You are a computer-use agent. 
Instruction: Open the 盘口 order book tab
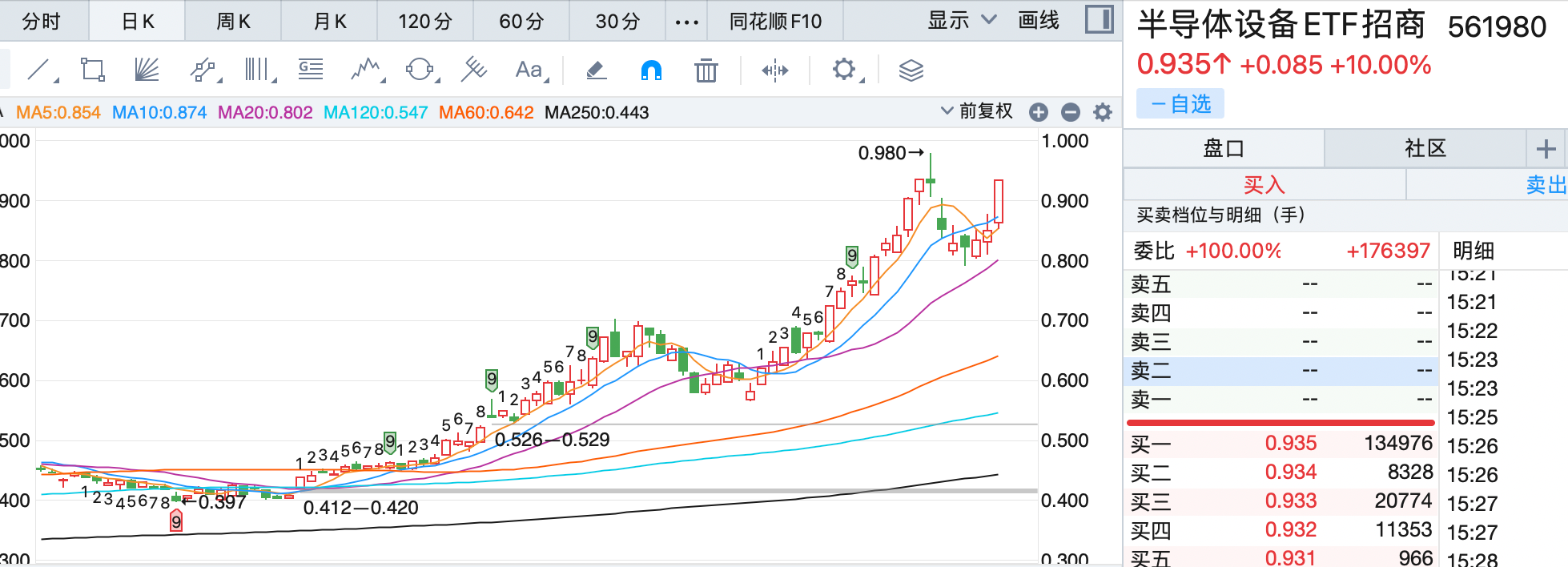tap(1224, 148)
